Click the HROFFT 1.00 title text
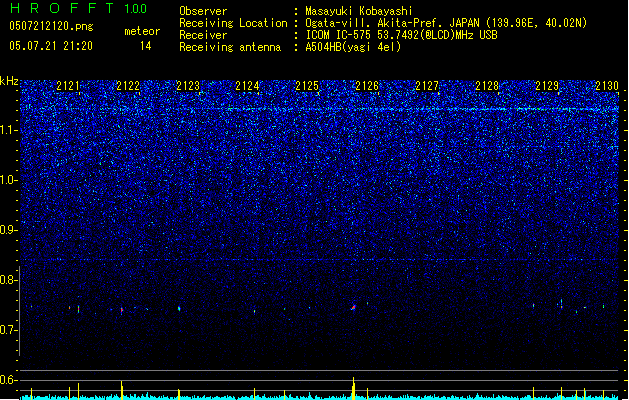This screenshot has width=629, height=400. pos(79,8)
